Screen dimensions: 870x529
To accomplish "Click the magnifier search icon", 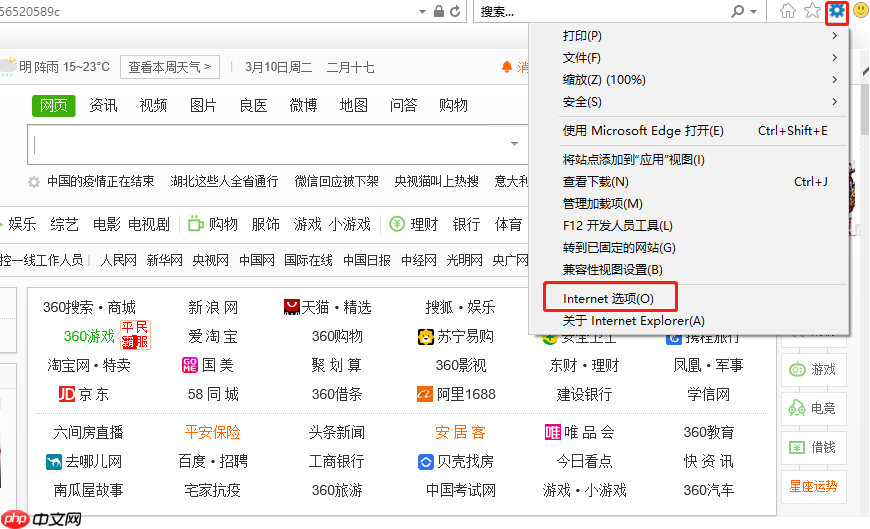I will tap(737, 11).
